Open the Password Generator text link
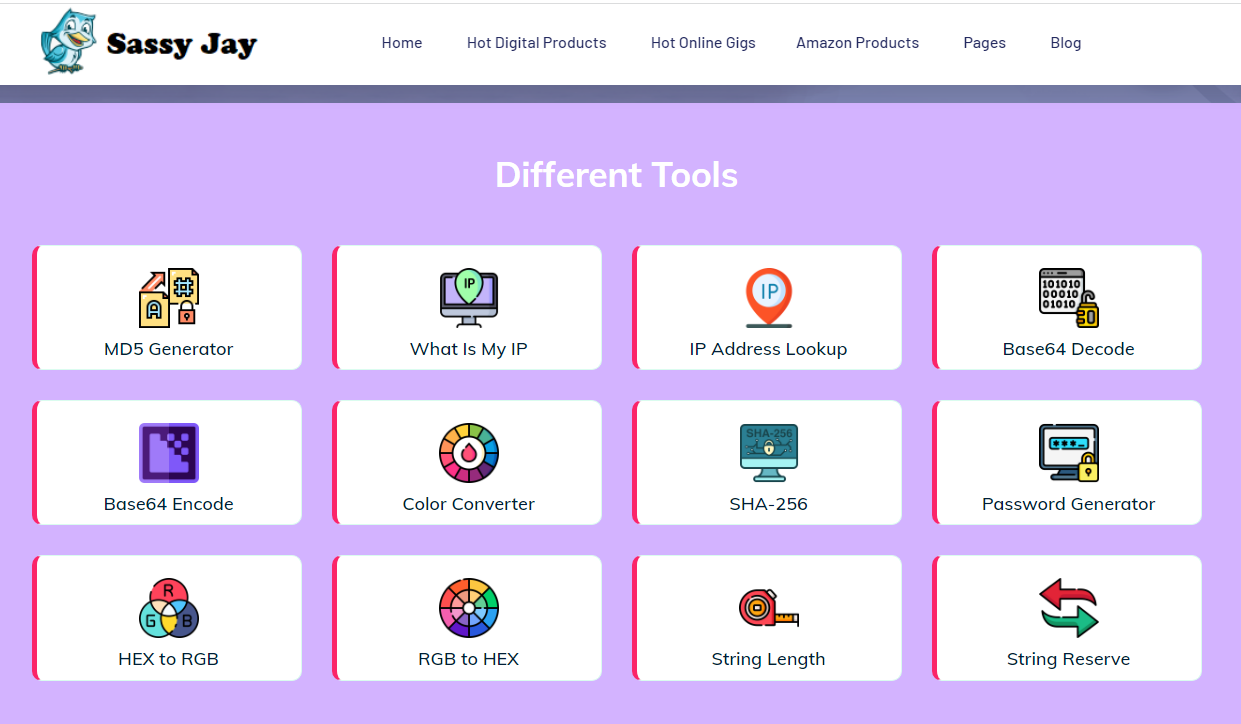The image size is (1241, 724). pyautogui.click(x=1068, y=504)
